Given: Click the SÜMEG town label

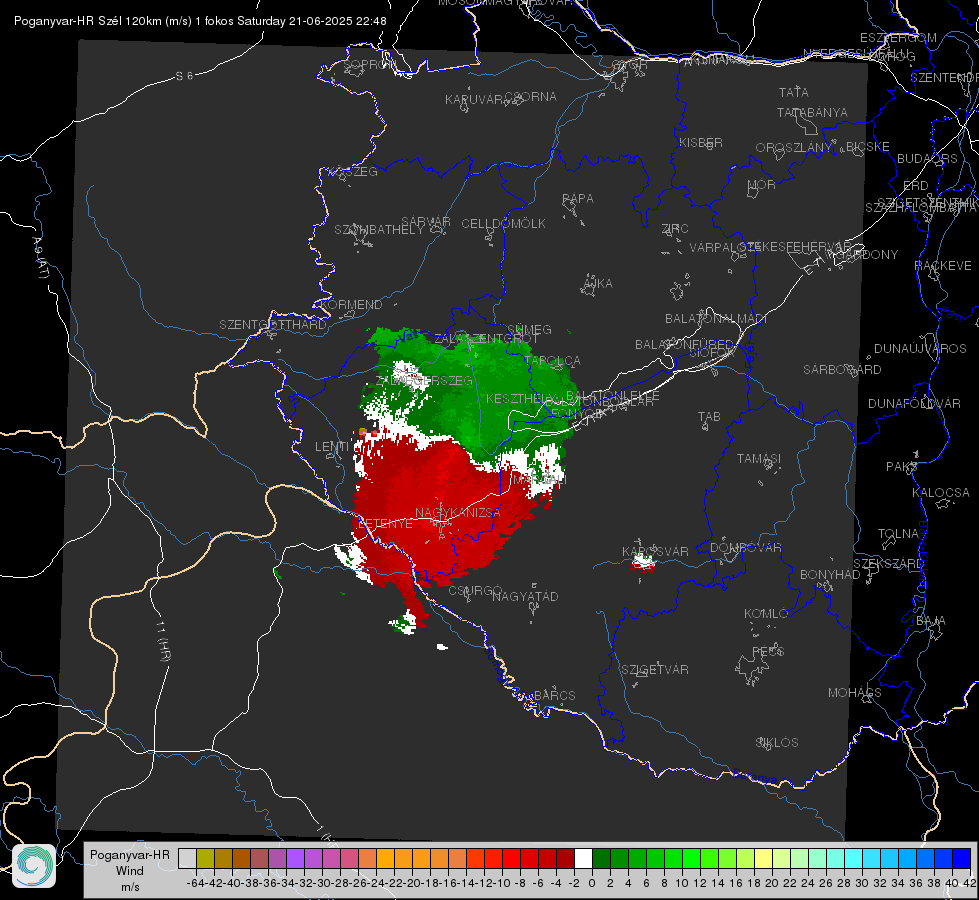Looking at the screenshot, I should 529,329.
